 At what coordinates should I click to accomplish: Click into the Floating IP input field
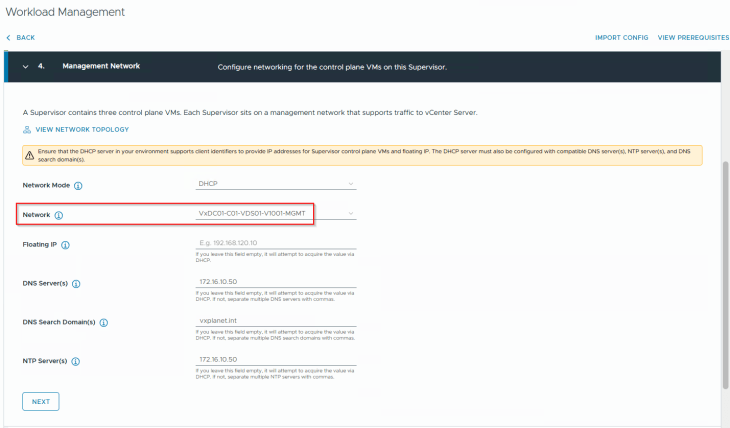[277, 242]
